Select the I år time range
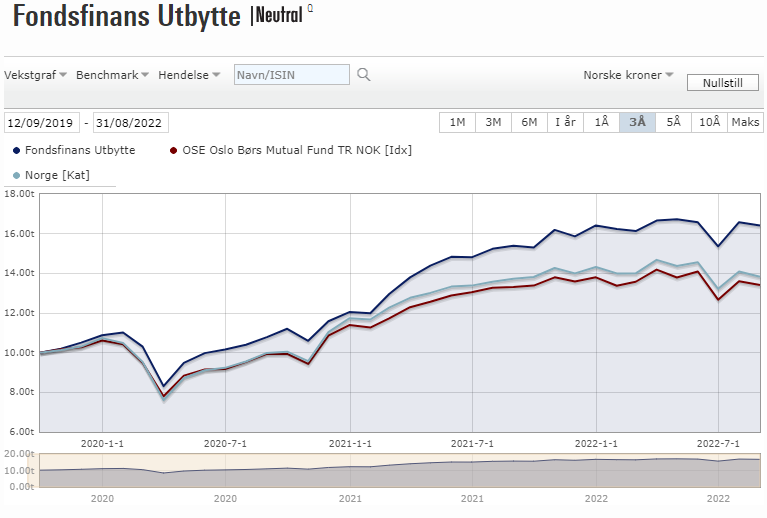767x518 pixels. [x=565, y=122]
